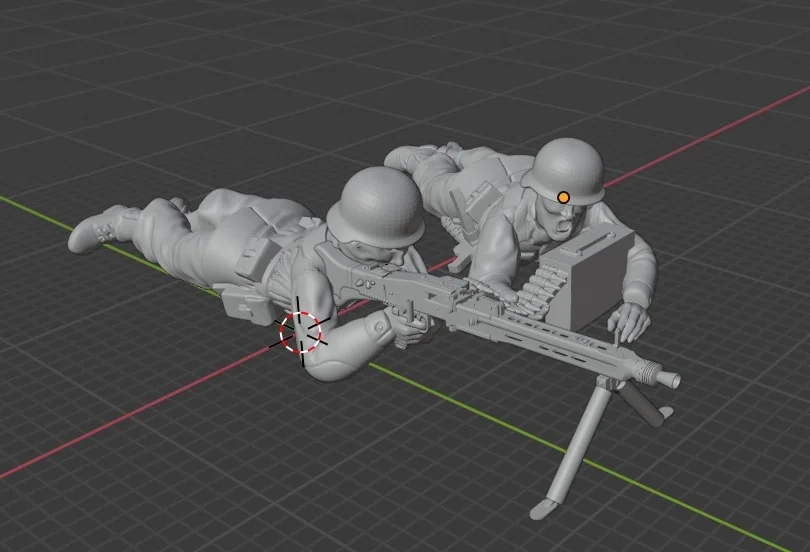Click the right soldier's helmet top
810x552 pixels.
click(567, 160)
